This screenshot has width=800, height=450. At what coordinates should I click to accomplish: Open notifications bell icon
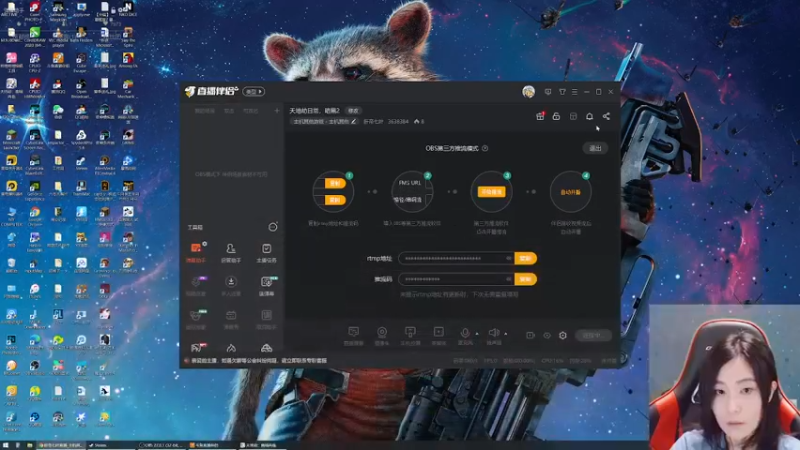pyautogui.click(x=589, y=116)
